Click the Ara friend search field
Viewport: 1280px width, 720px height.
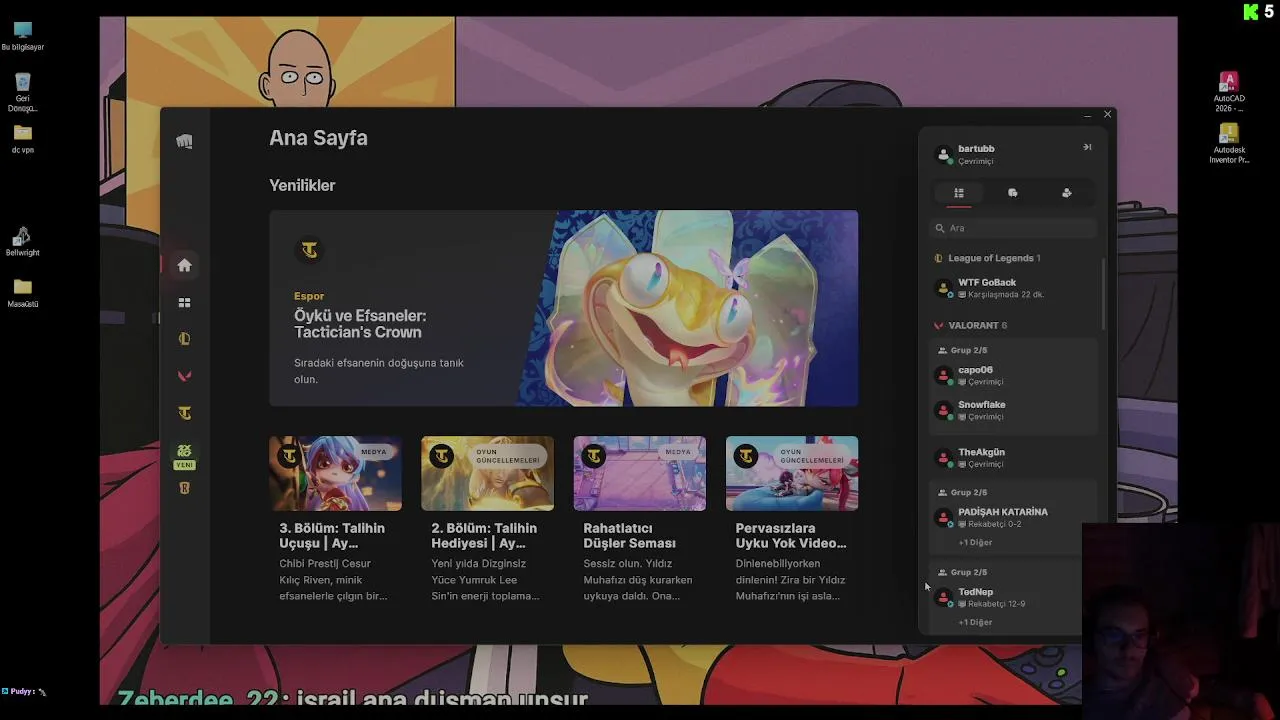(1014, 228)
